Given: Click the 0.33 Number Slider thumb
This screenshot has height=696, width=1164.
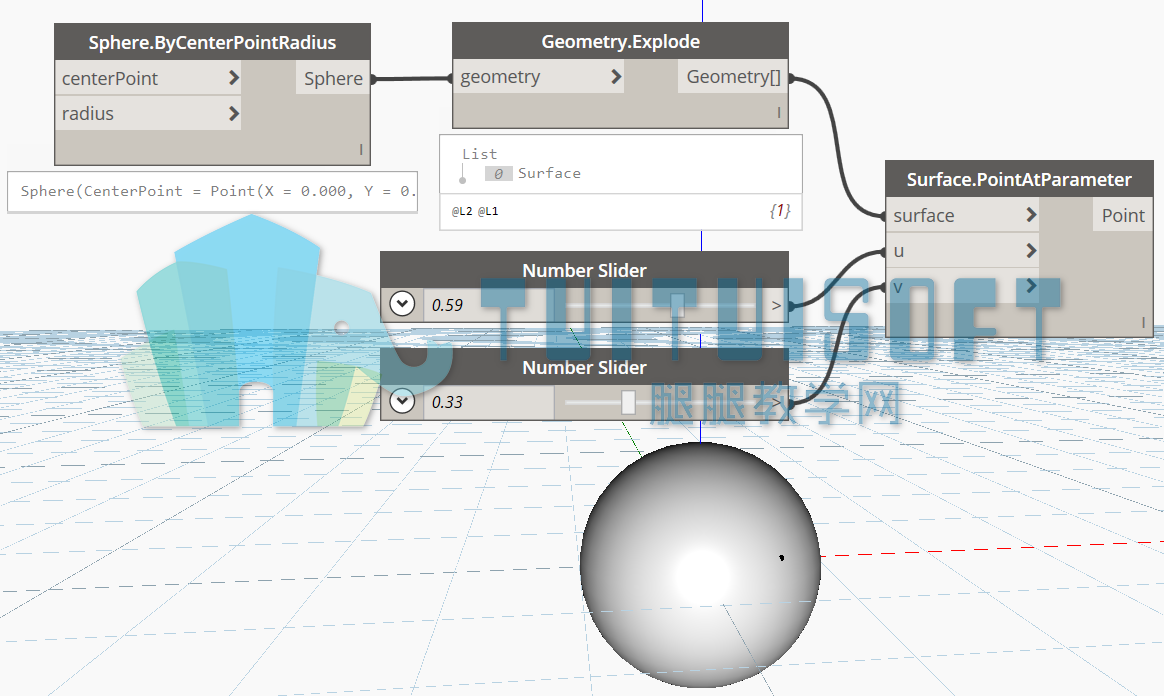Looking at the screenshot, I should tap(628, 402).
